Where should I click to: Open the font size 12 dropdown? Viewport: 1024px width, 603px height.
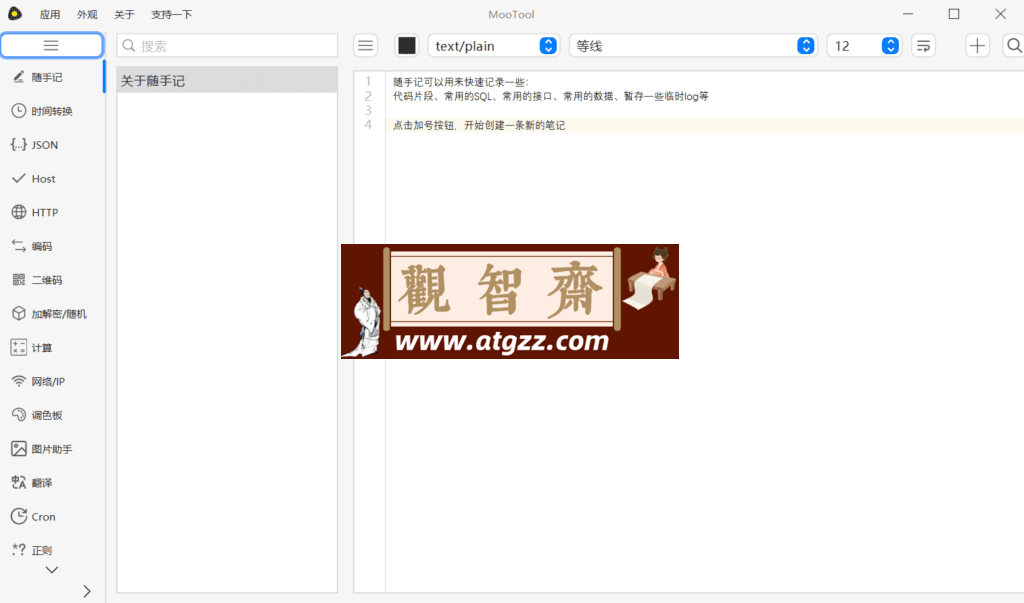[865, 46]
